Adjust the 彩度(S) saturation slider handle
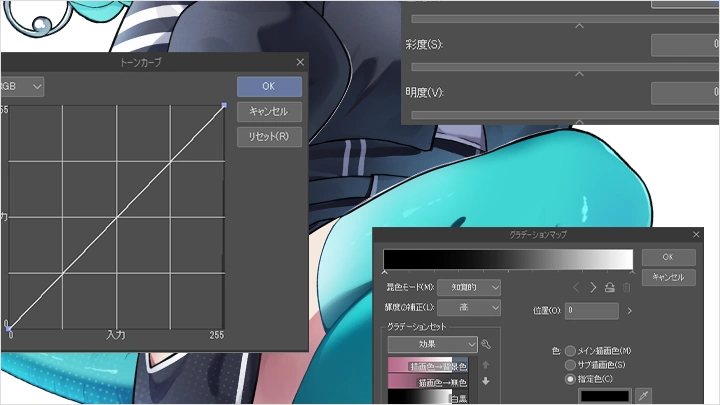Viewport: 720px width, 405px height. (x=579, y=73)
